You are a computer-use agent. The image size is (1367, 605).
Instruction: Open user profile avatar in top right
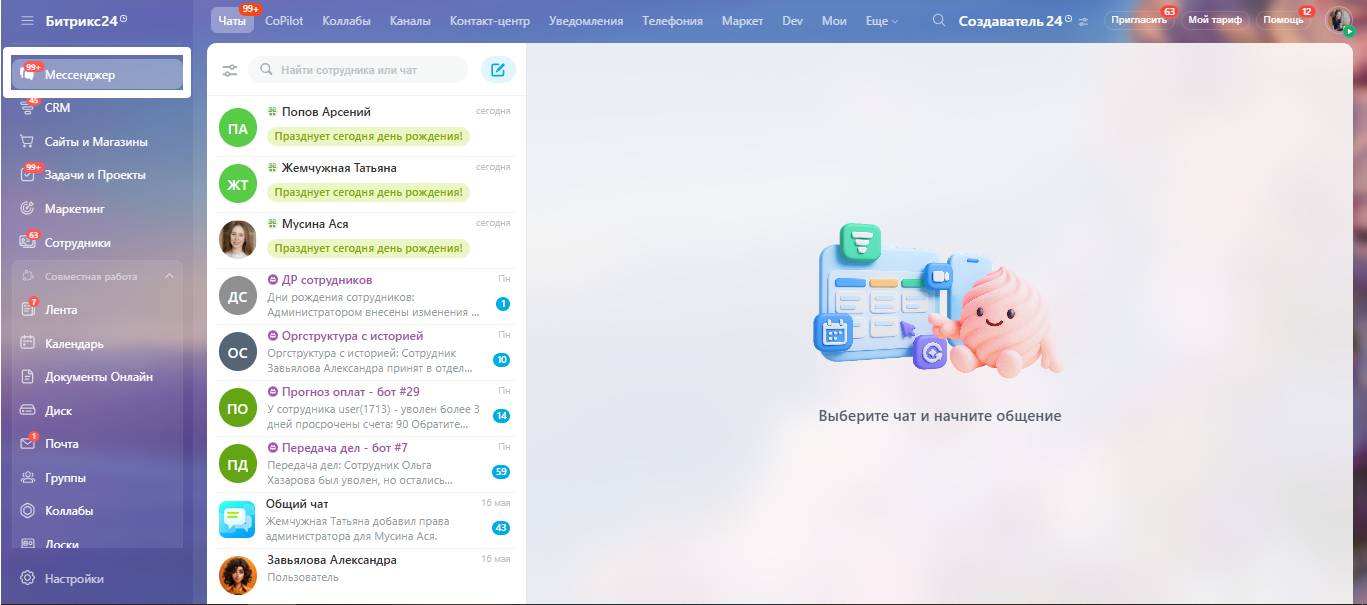tap(1338, 20)
